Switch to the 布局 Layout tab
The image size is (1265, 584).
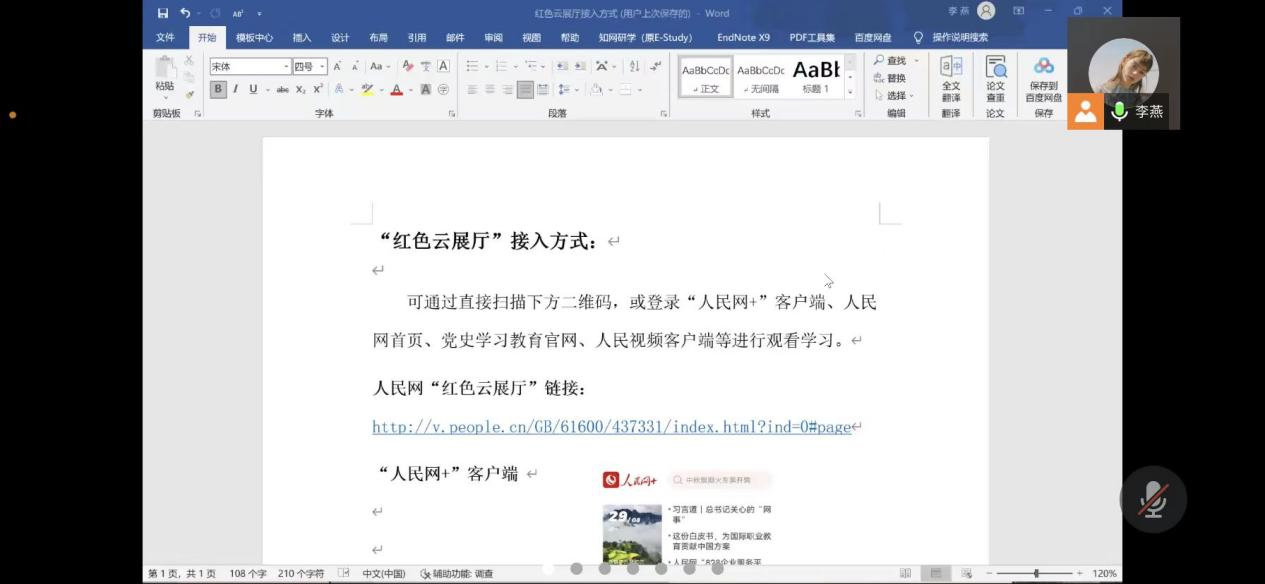tap(378, 37)
